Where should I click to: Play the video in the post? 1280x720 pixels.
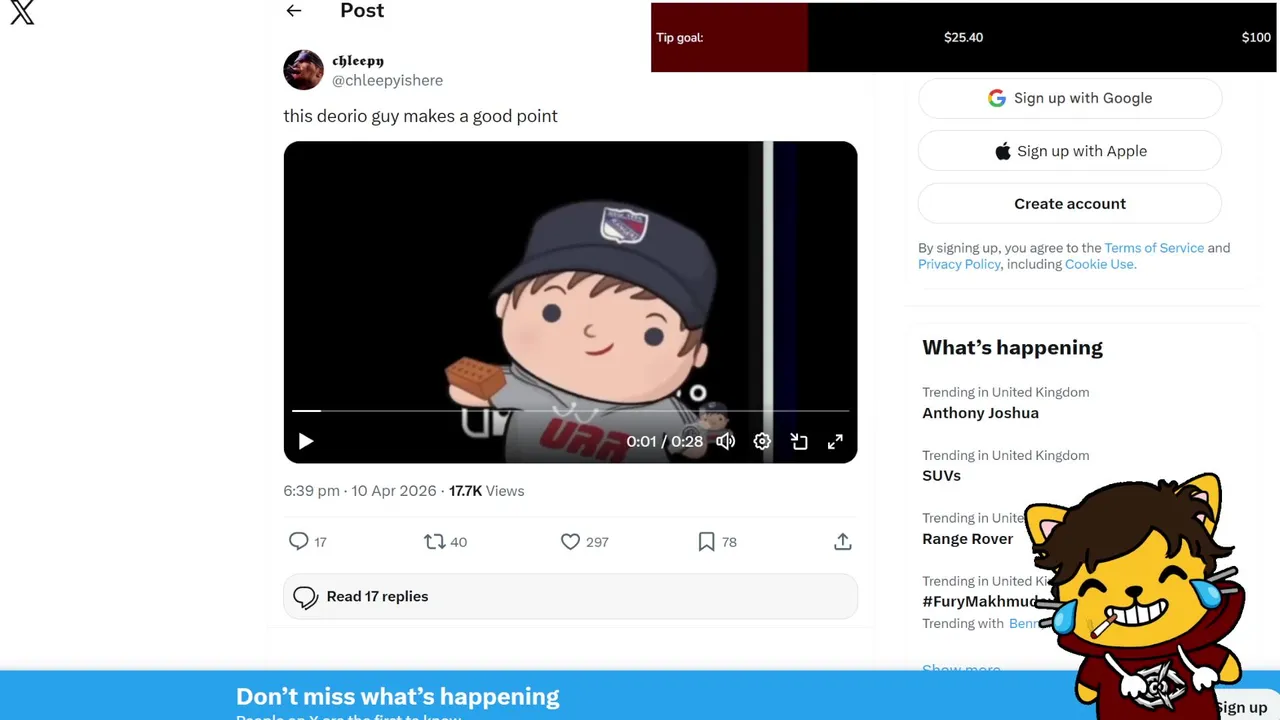(x=306, y=441)
